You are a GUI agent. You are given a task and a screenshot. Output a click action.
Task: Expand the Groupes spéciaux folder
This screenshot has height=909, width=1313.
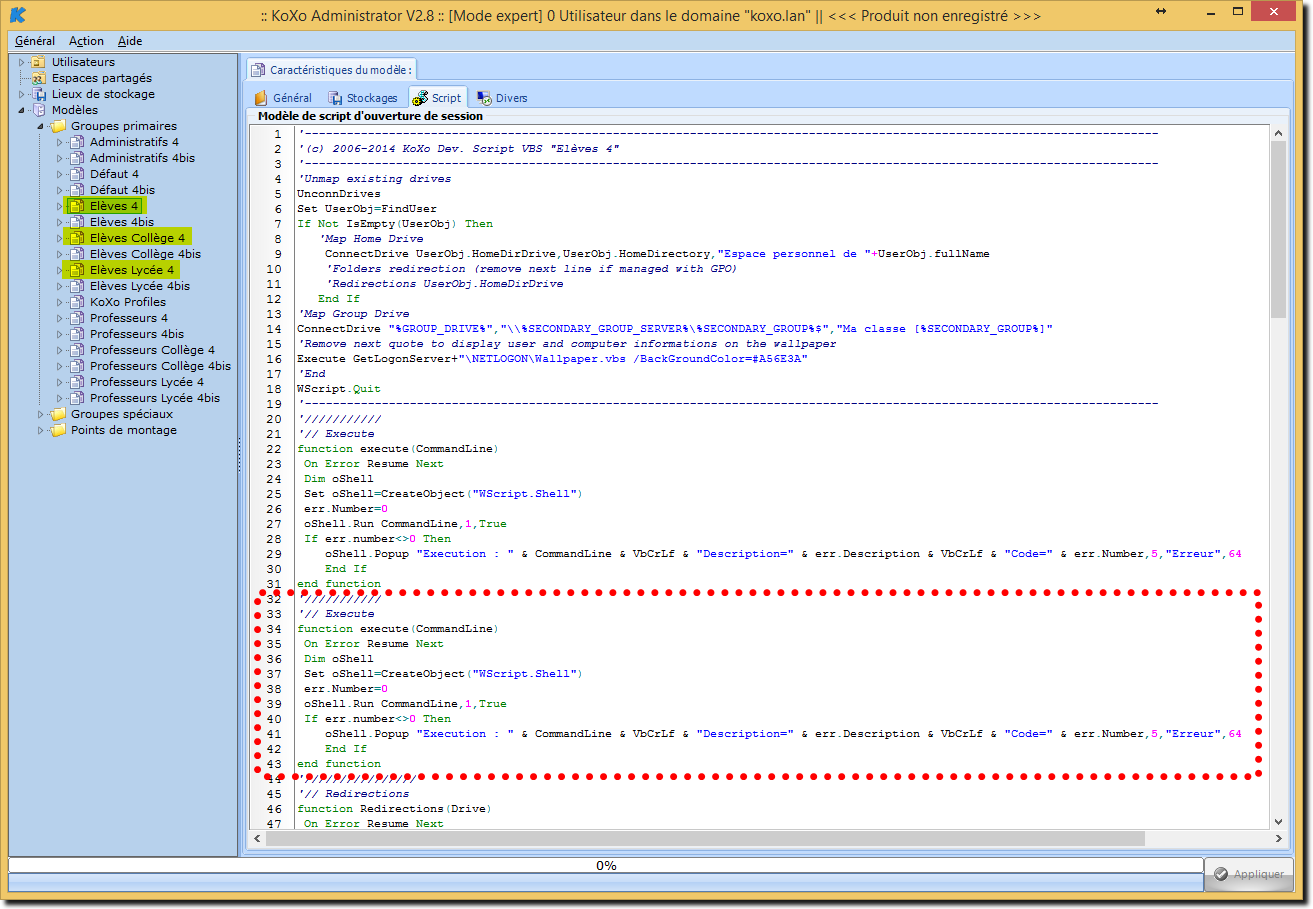tap(41, 414)
